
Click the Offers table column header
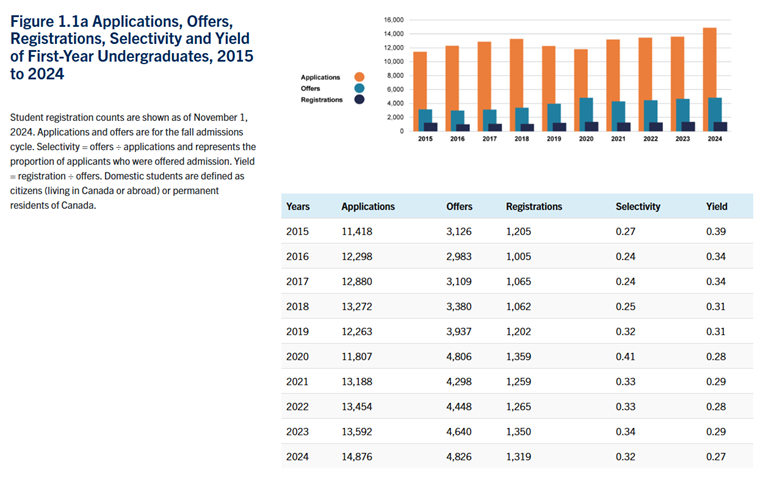[x=459, y=207]
